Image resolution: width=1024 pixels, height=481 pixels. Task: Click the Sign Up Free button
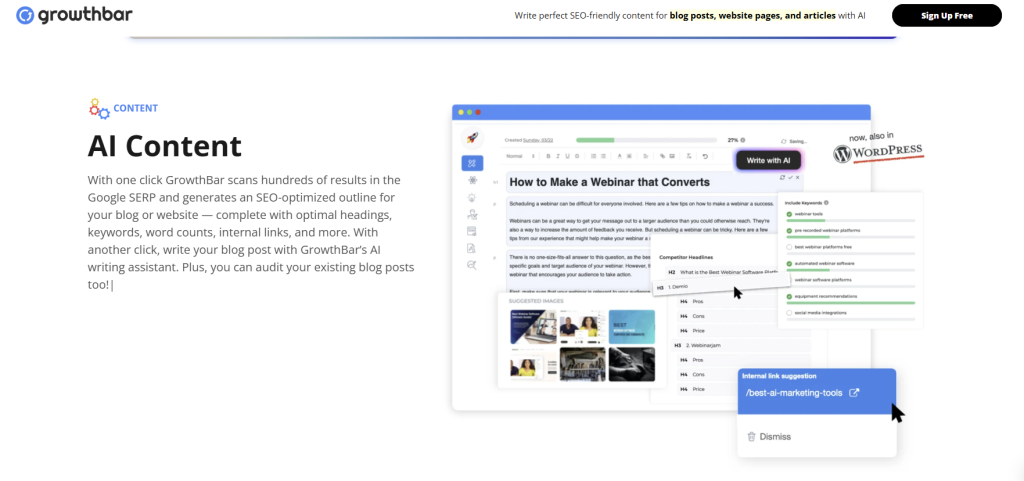[x=946, y=16]
